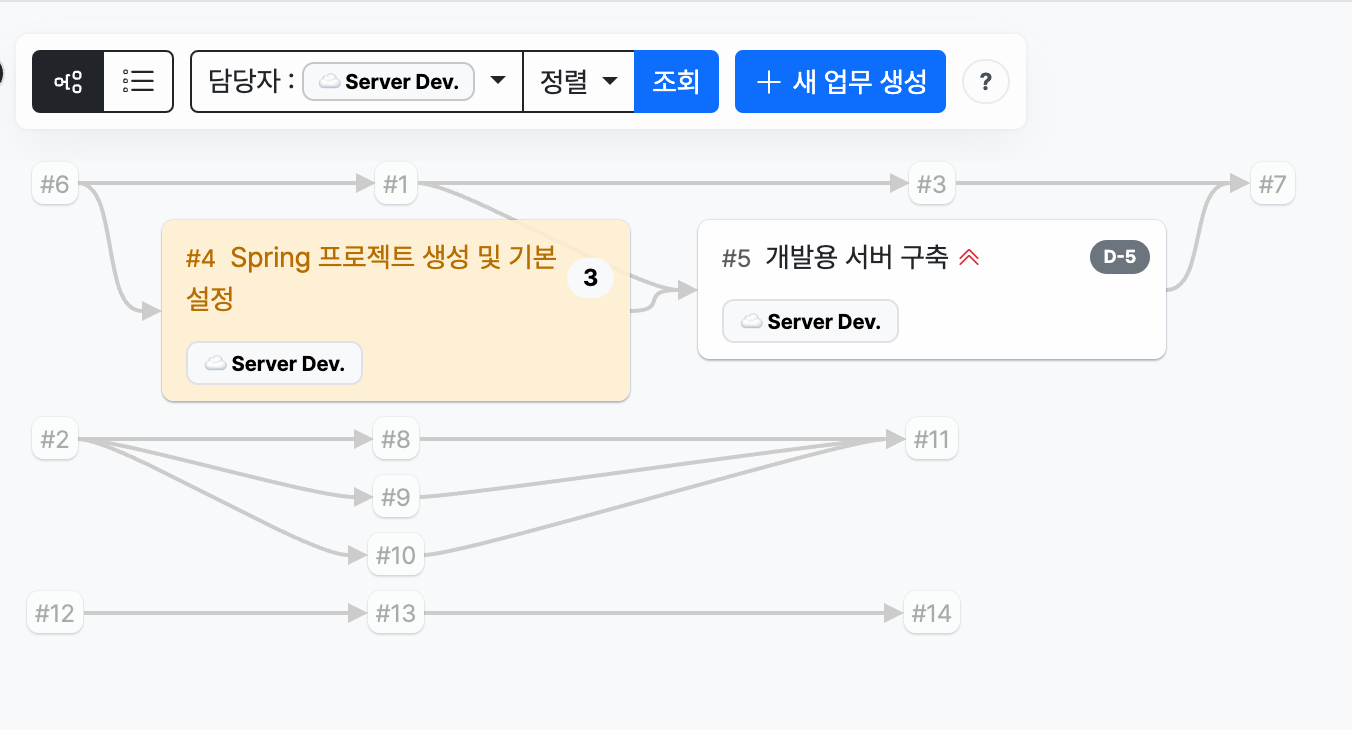Select Server Dev. tag in assignee filter

coord(388,82)
